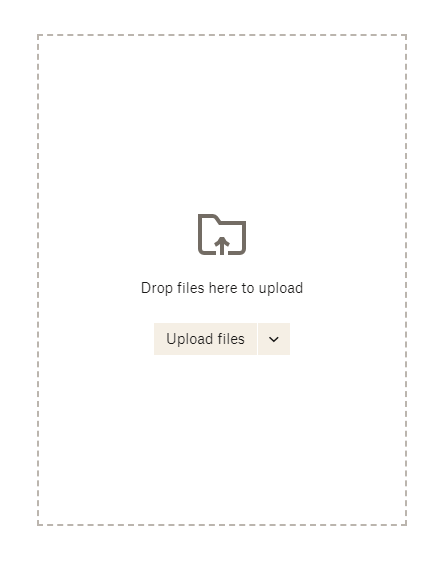Open the upload options dropdown arrow
This screenshot has height=562, width=441.
point(274,339)
